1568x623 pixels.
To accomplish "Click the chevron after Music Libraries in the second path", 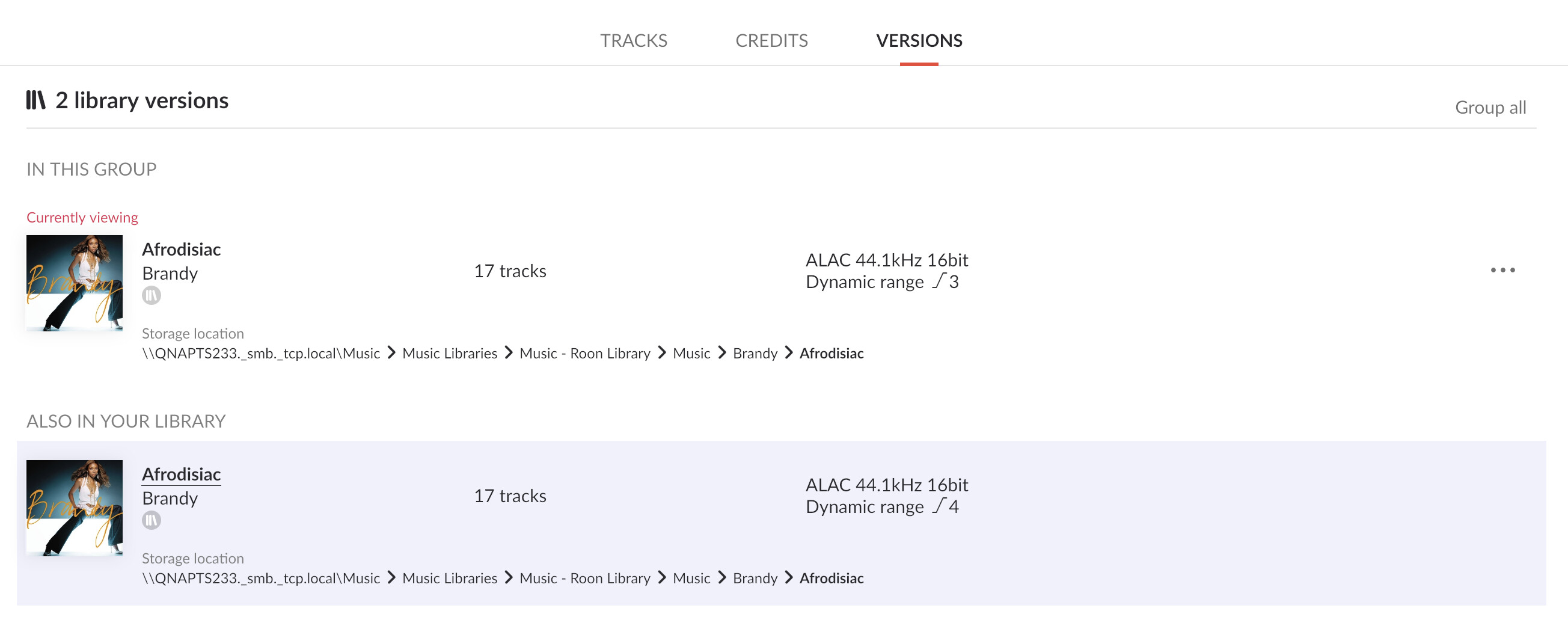I will 508,577.
